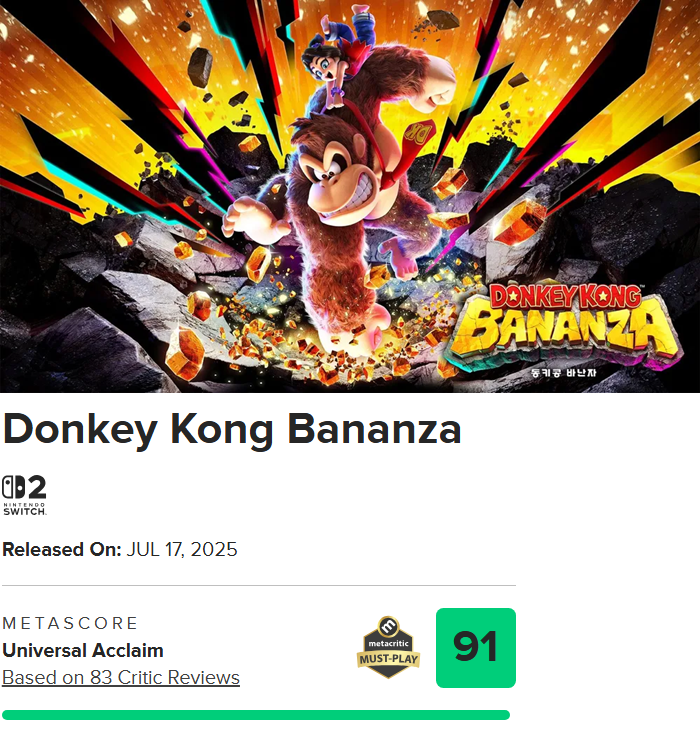Click the Donkey Kong Bananza hero artwork
The image size is (700, 730).
350,196
